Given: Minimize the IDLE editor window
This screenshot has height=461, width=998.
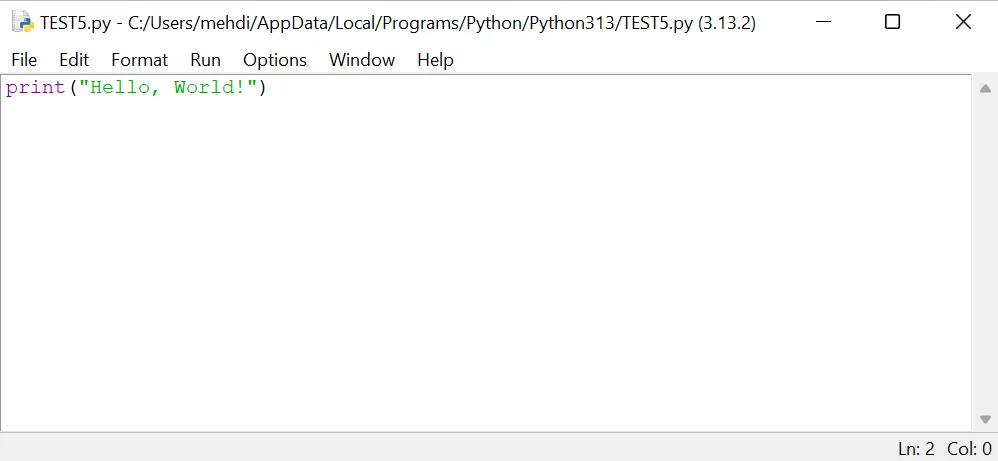Looking at the screenshot, I should 823,22.
